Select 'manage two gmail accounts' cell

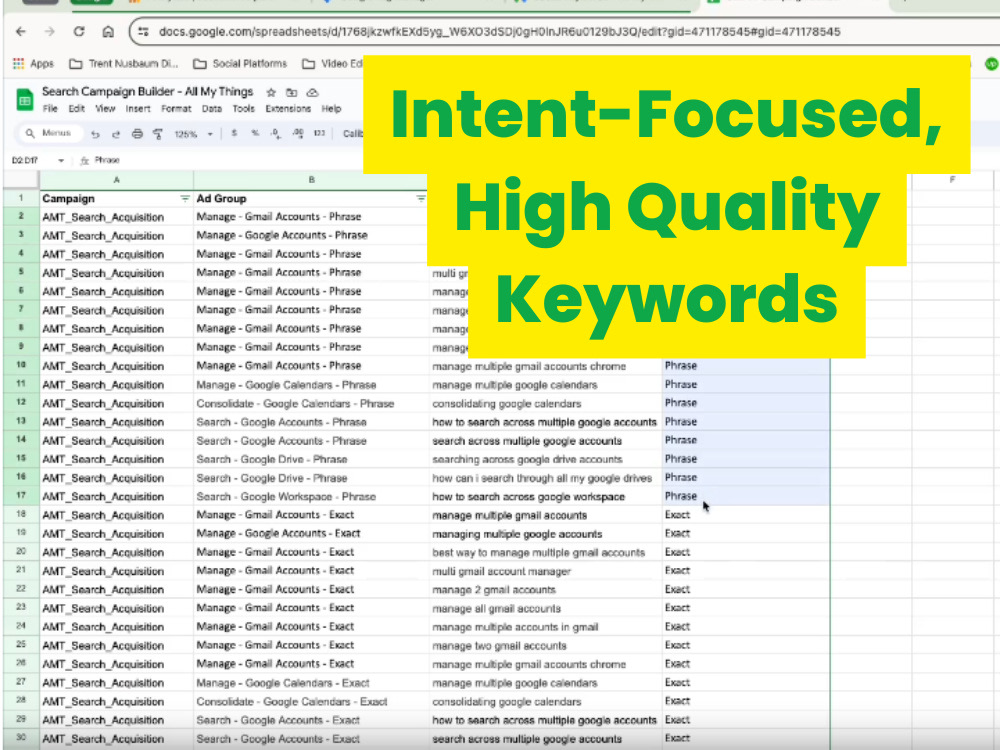545,646
